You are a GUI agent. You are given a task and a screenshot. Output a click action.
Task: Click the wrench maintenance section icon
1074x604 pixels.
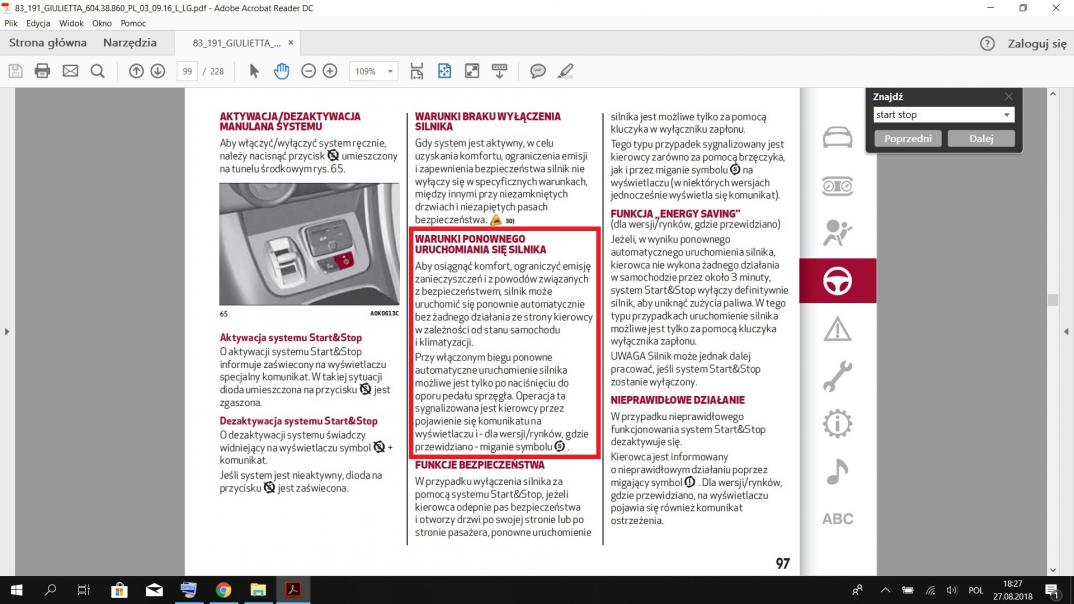[x=837, y=376]
